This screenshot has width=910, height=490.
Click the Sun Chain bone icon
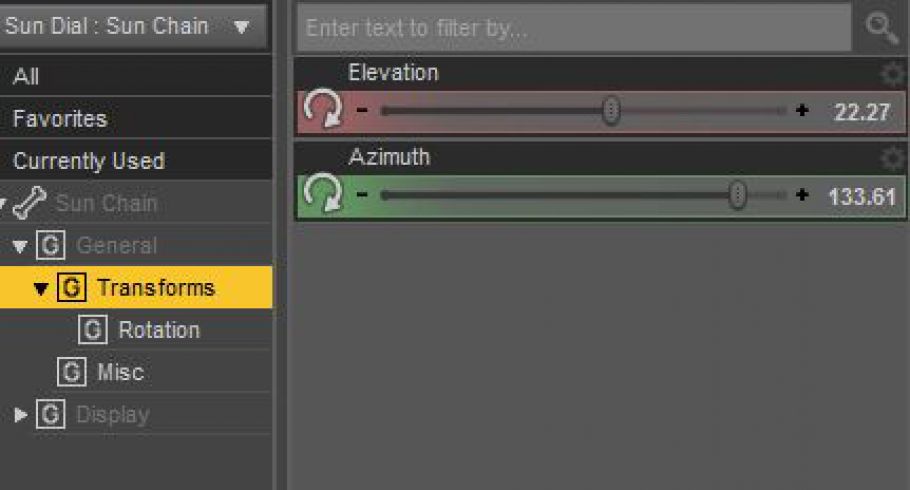point(32,204)
